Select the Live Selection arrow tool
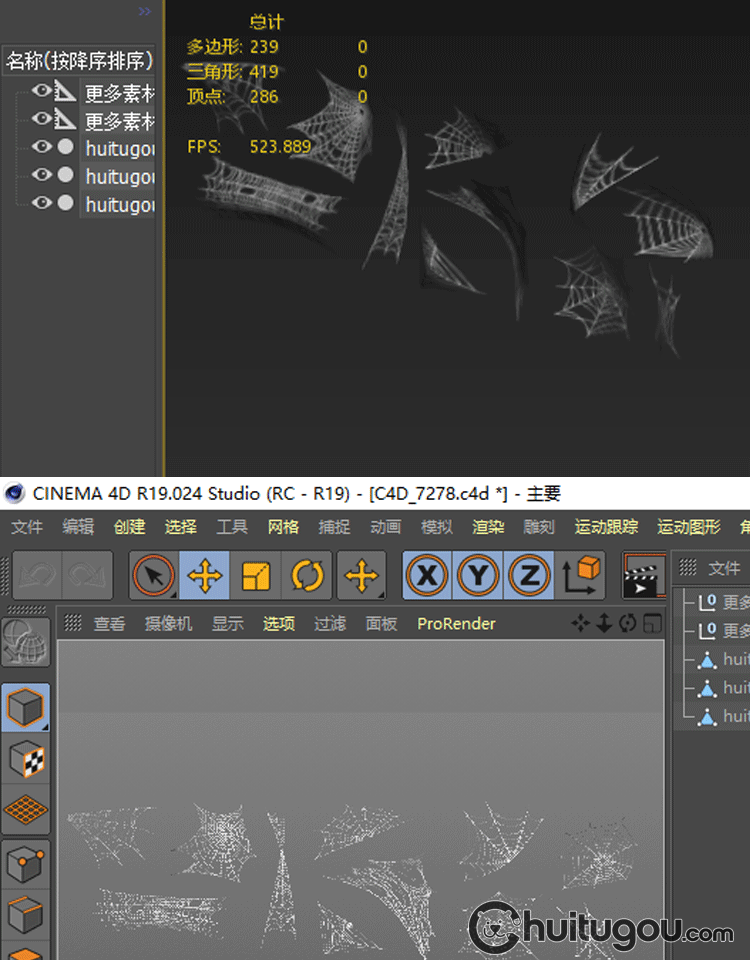The height and width of the screenshot is (960, 750). coord(154,576)
